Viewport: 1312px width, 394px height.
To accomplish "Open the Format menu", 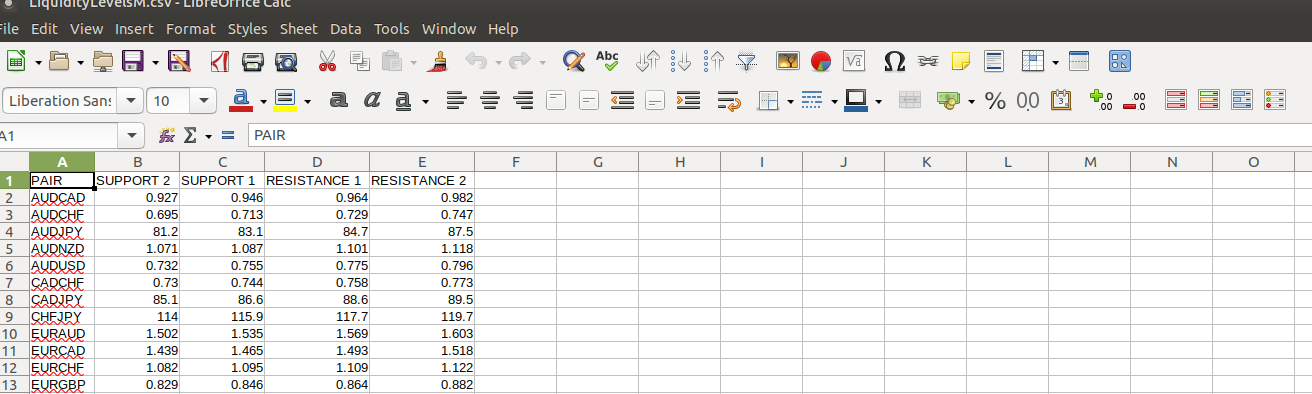I will pyautogui.click(x=191, y=29).
